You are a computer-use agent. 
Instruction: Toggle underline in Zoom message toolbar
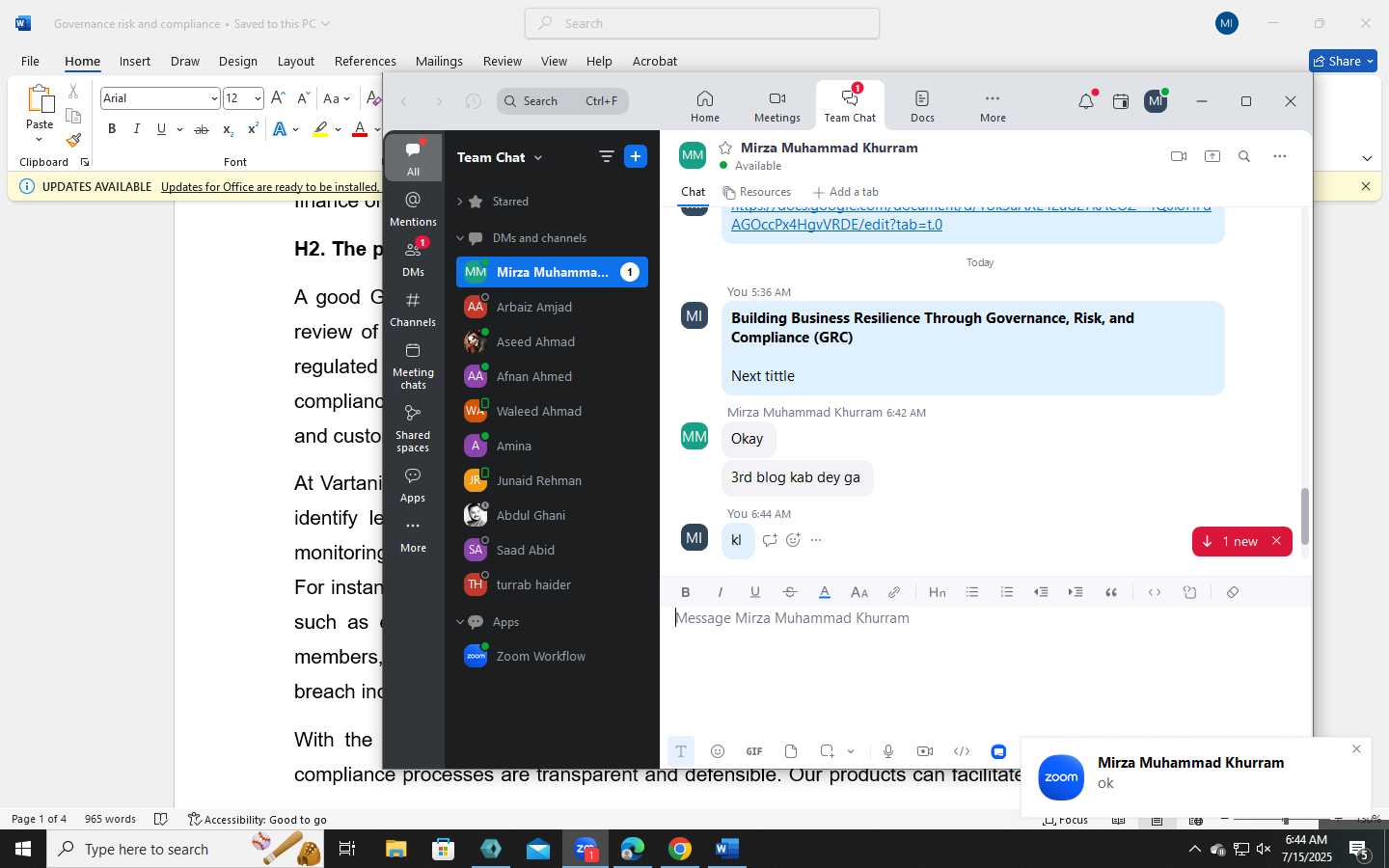pos(754,592)
